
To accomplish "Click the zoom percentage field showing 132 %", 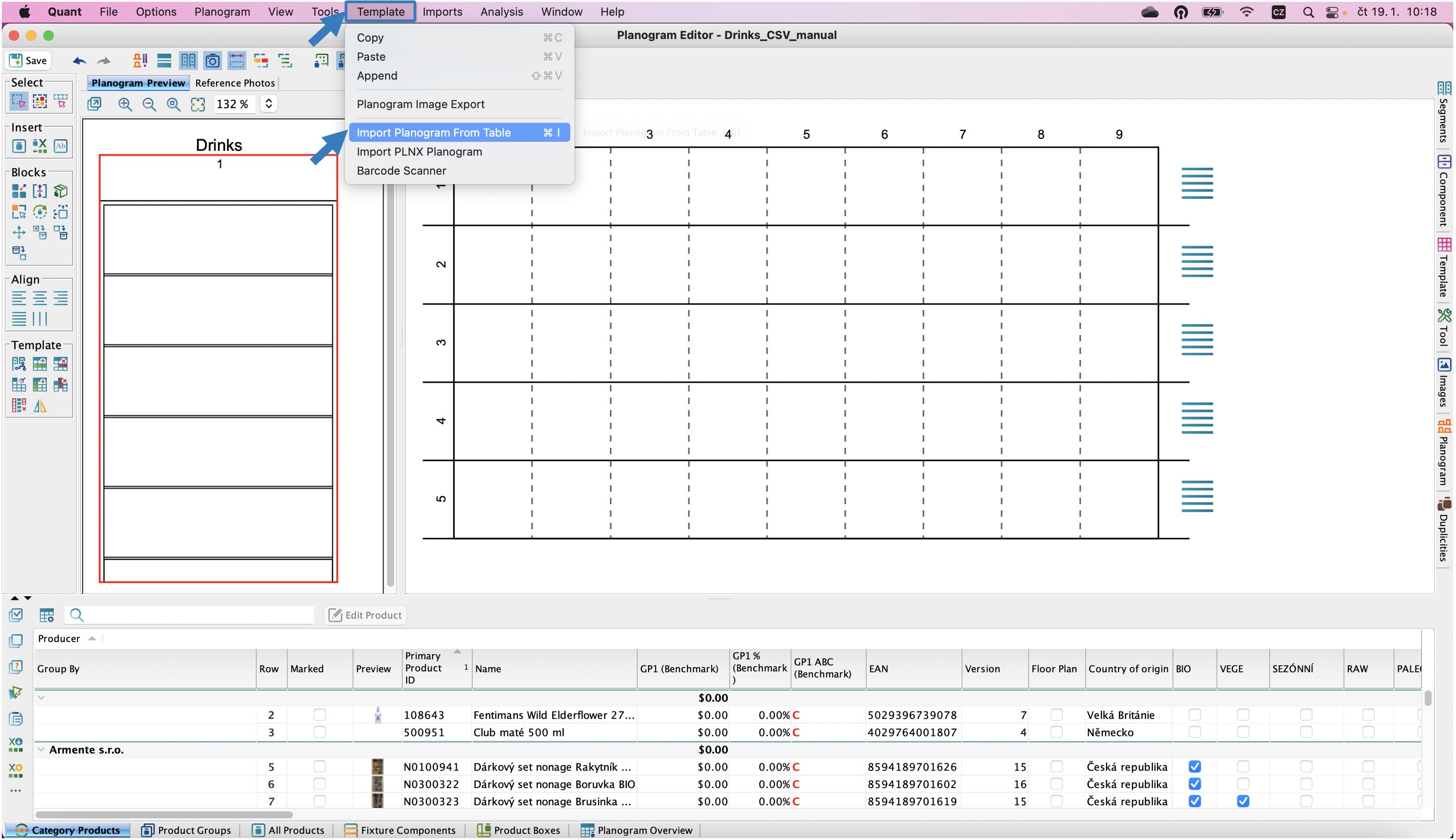I will tap(234, 105).
